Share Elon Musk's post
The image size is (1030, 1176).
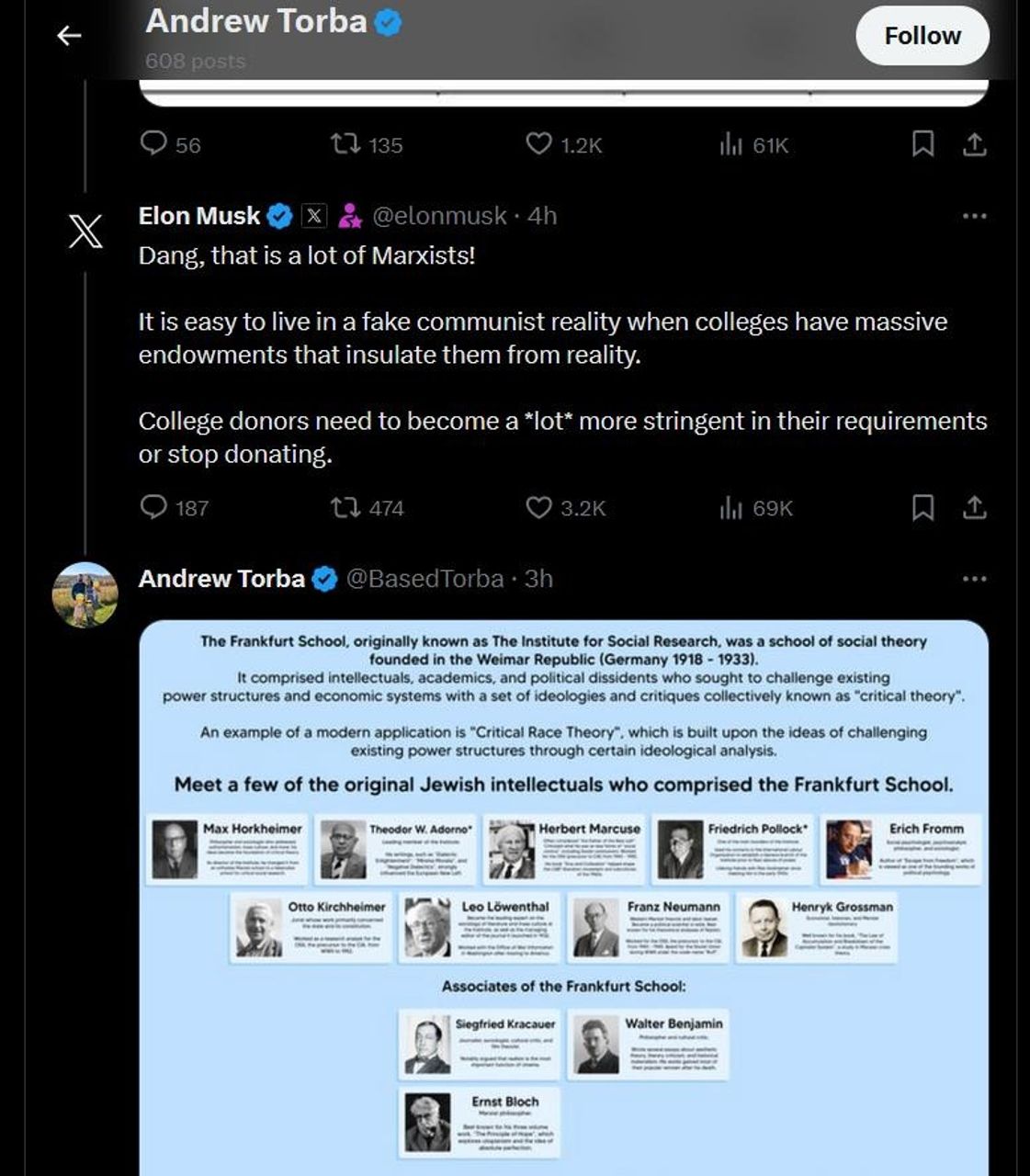click(974, 507)
